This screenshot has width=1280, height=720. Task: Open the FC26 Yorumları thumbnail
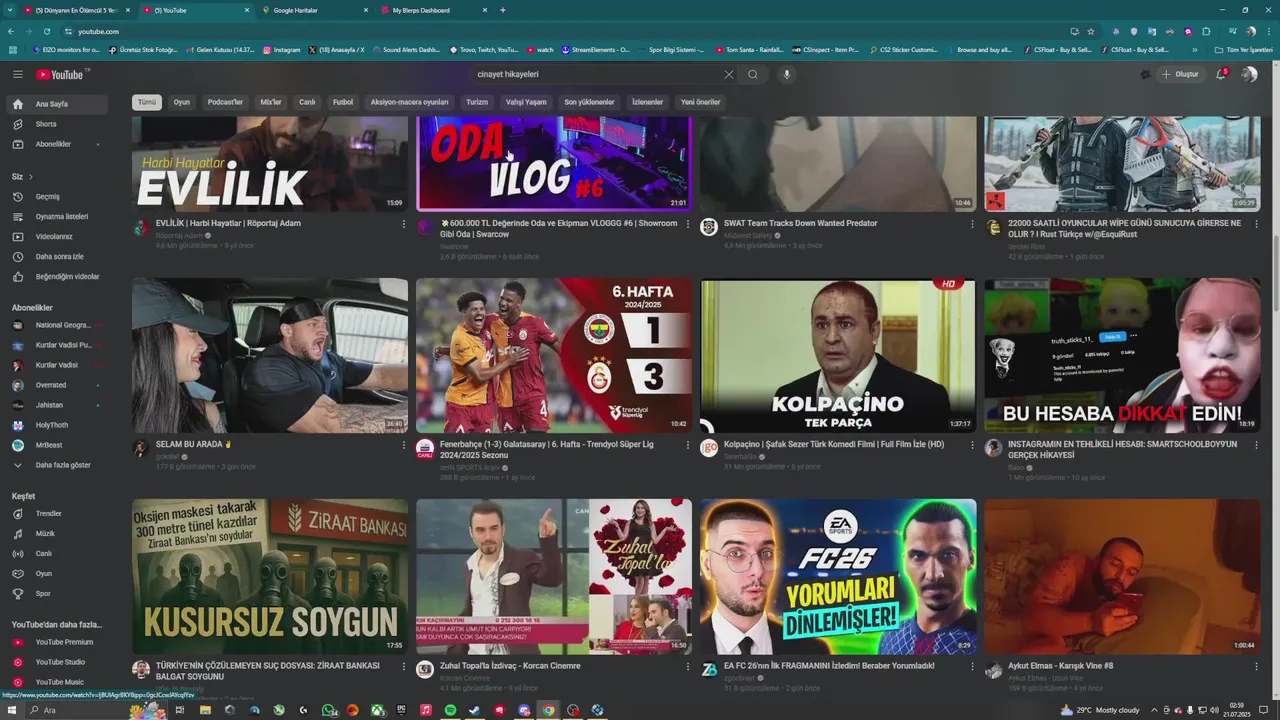838,576
